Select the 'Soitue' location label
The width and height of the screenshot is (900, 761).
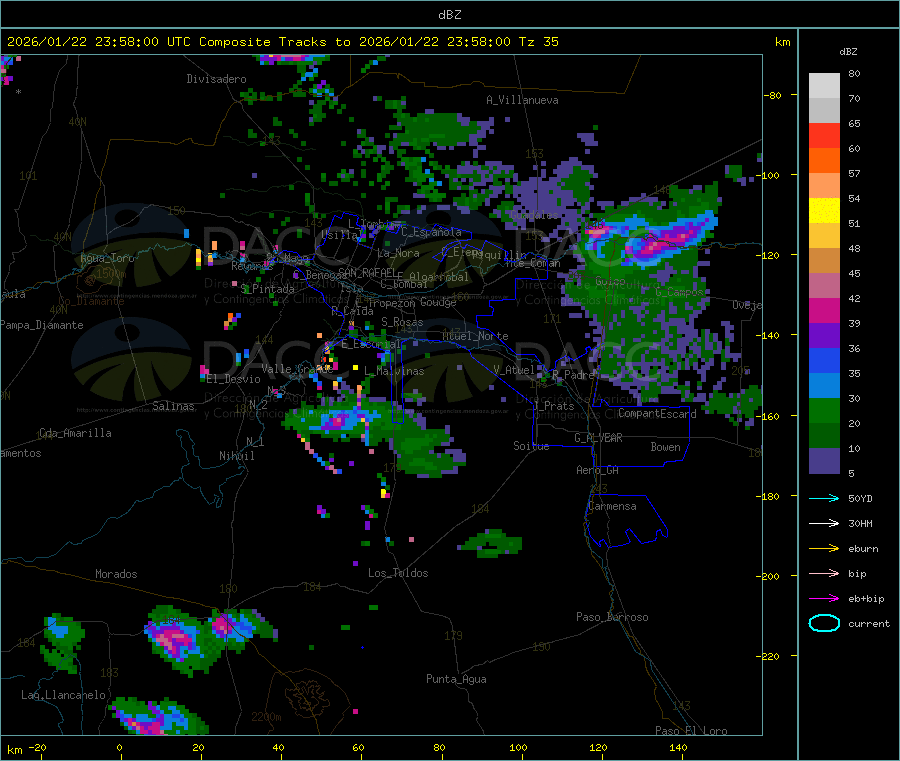[x=531, y=446]
